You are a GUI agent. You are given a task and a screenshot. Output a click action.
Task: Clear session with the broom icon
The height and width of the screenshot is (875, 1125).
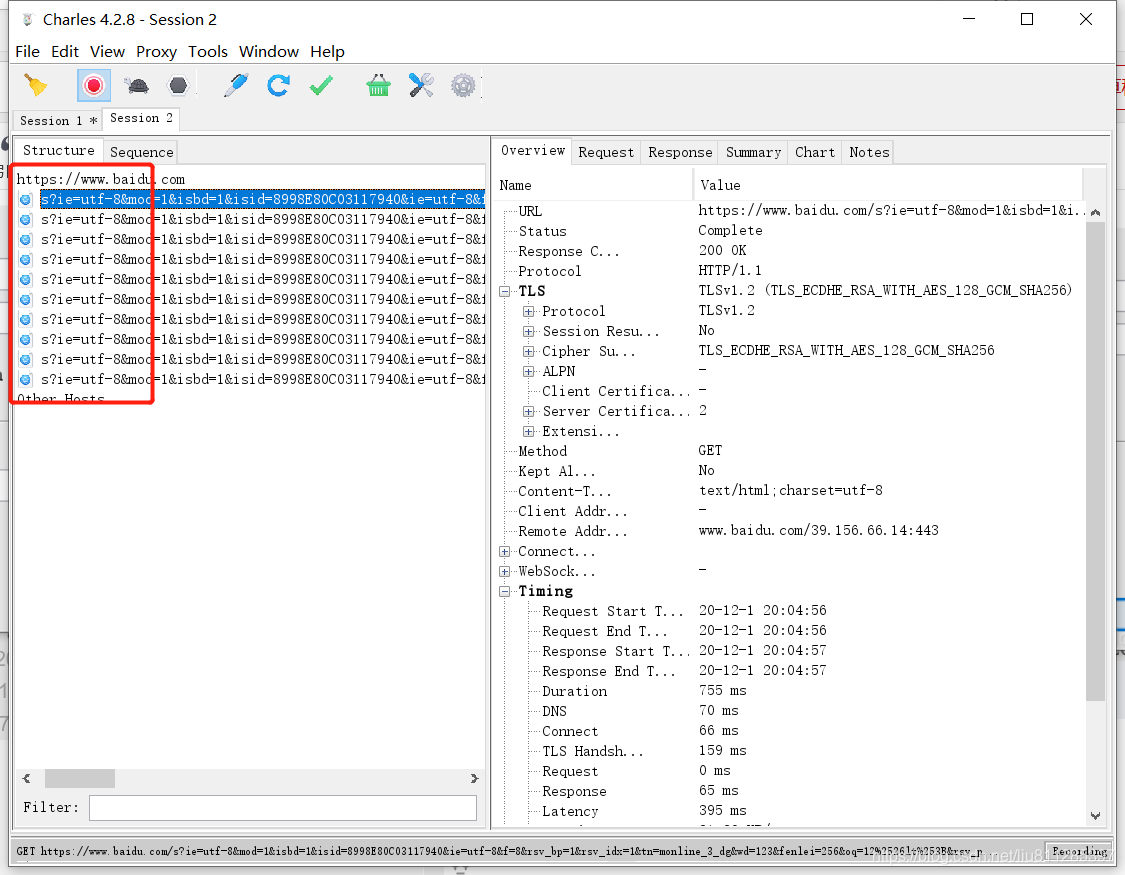(35, 85)
